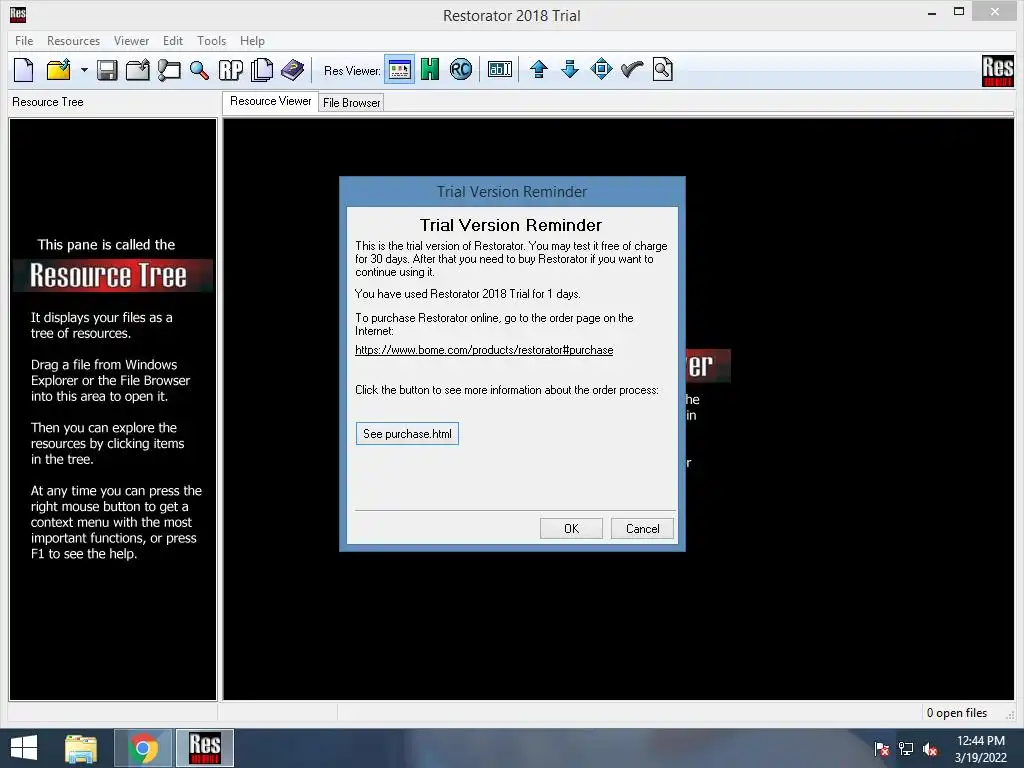Click the Res logo at toolbar right

click(998, 71)
